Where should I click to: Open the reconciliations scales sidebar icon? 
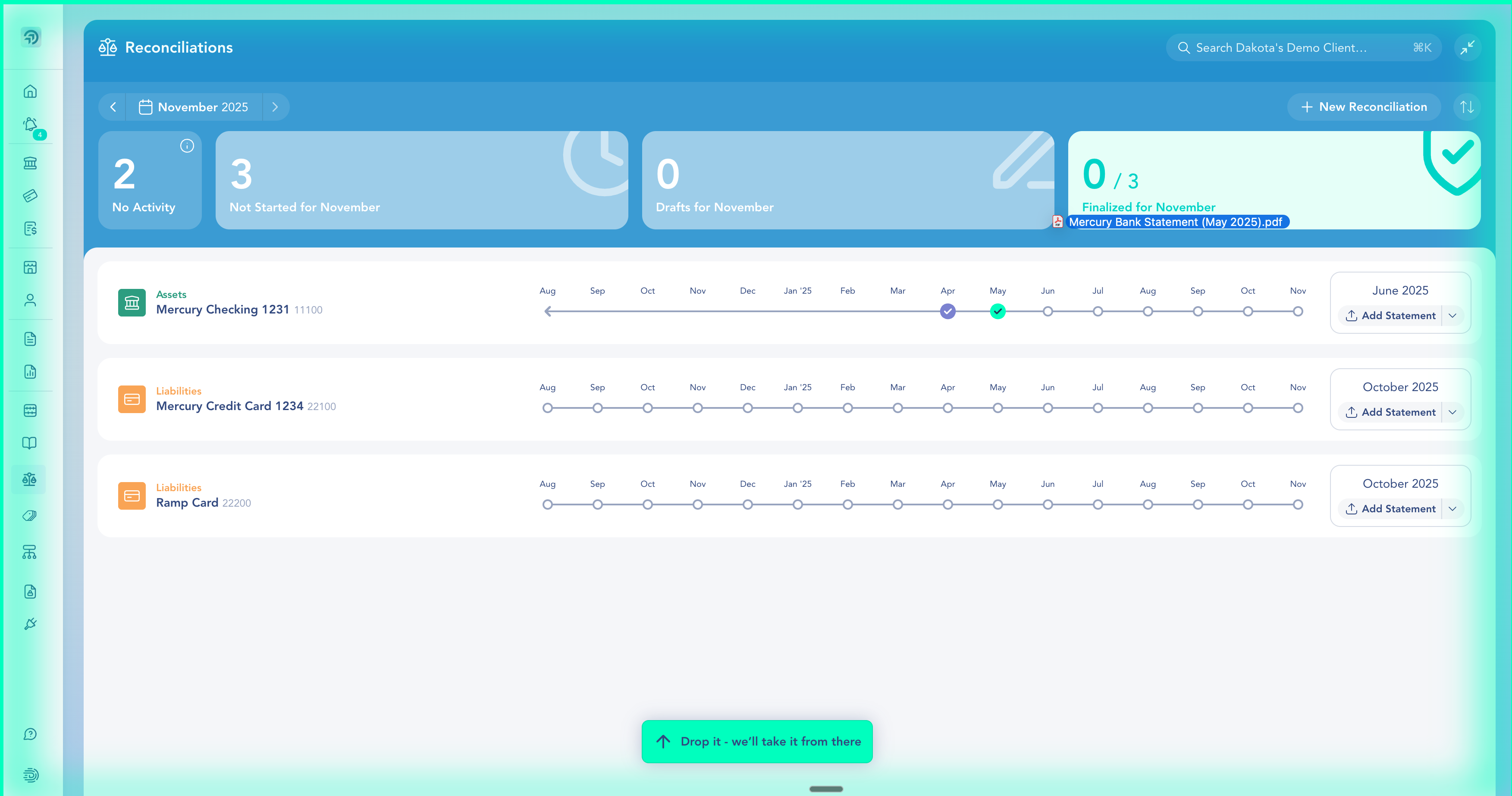tap(29, 479)
